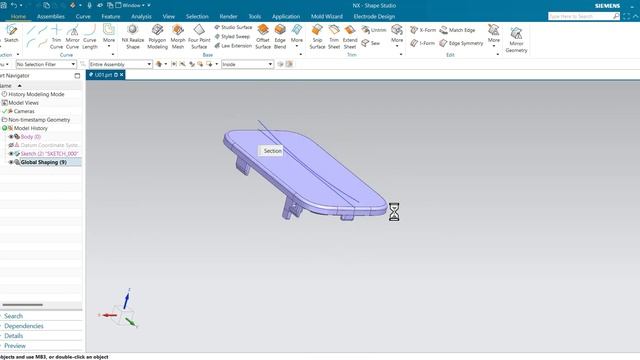Expand the Dependencies panel
This screenshot has width=640, height=360.
24,326
